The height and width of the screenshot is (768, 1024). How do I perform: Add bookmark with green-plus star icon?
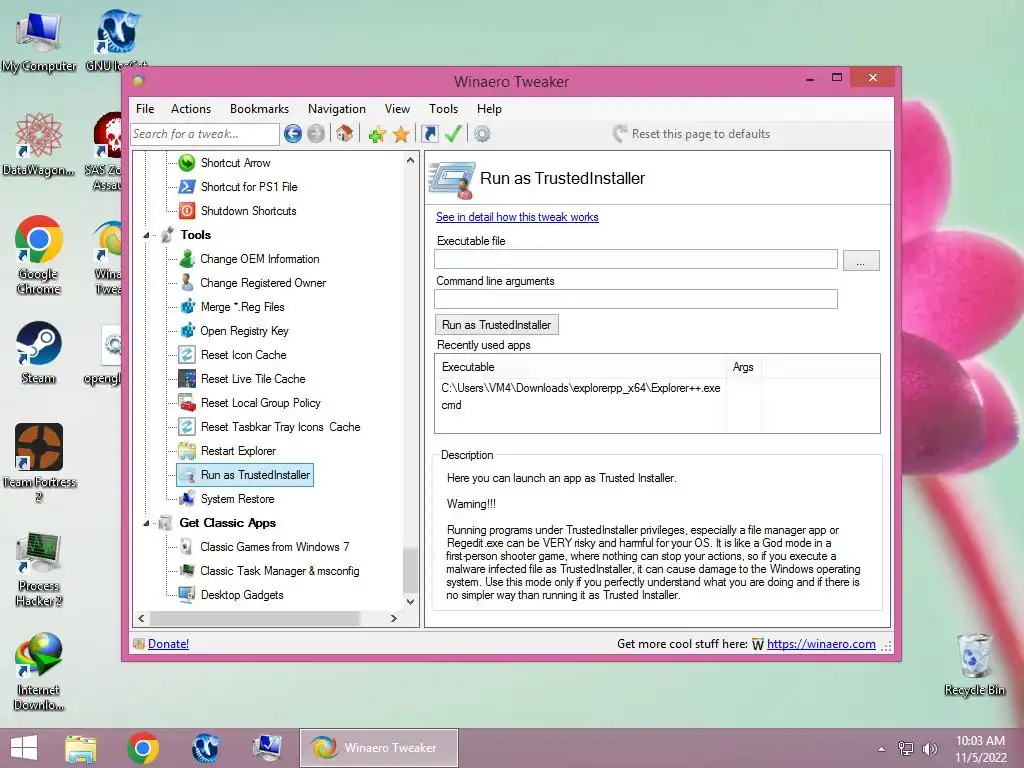pyautogui.click(x=377, y=135)
